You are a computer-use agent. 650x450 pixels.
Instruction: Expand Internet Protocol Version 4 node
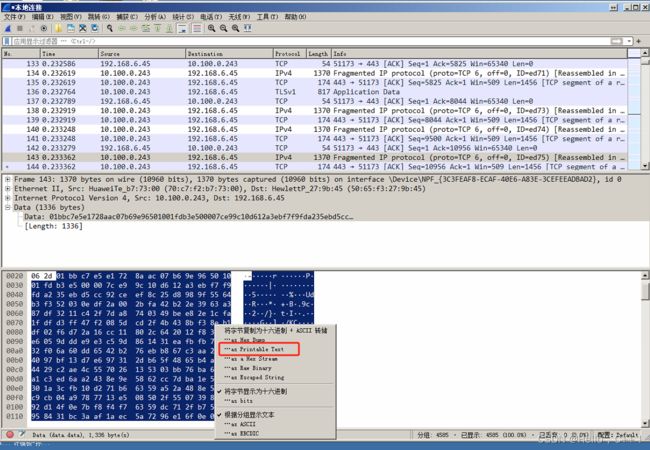click(x=7, y=198)
